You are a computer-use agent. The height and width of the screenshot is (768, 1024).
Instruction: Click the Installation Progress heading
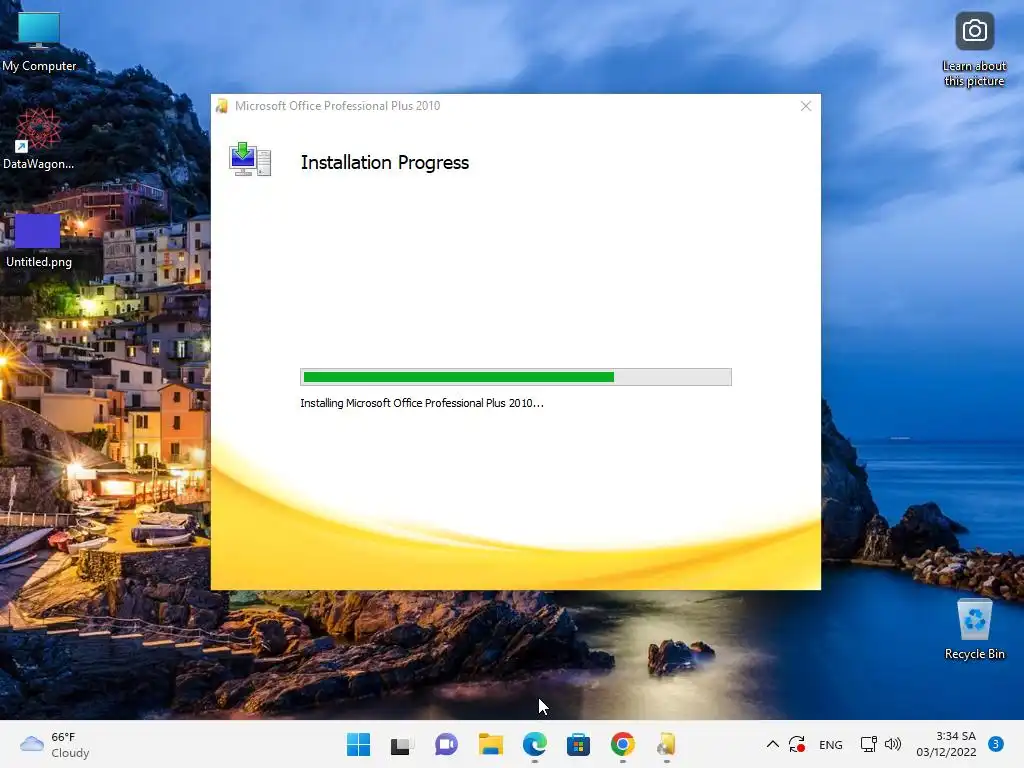click(385, 162)
